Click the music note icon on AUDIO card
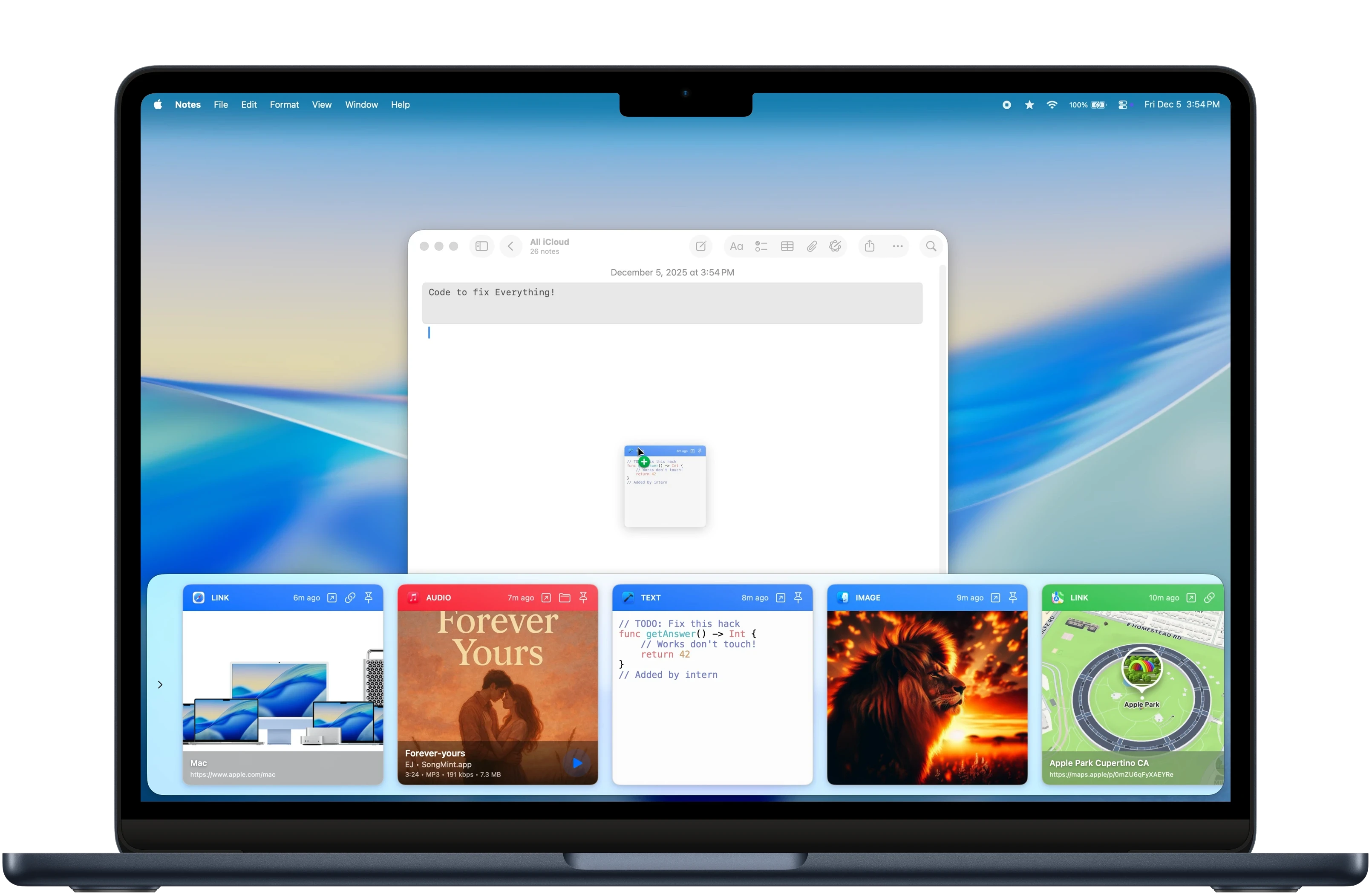Viewport: 1372px width, 895px height. [x=413, y=598]
